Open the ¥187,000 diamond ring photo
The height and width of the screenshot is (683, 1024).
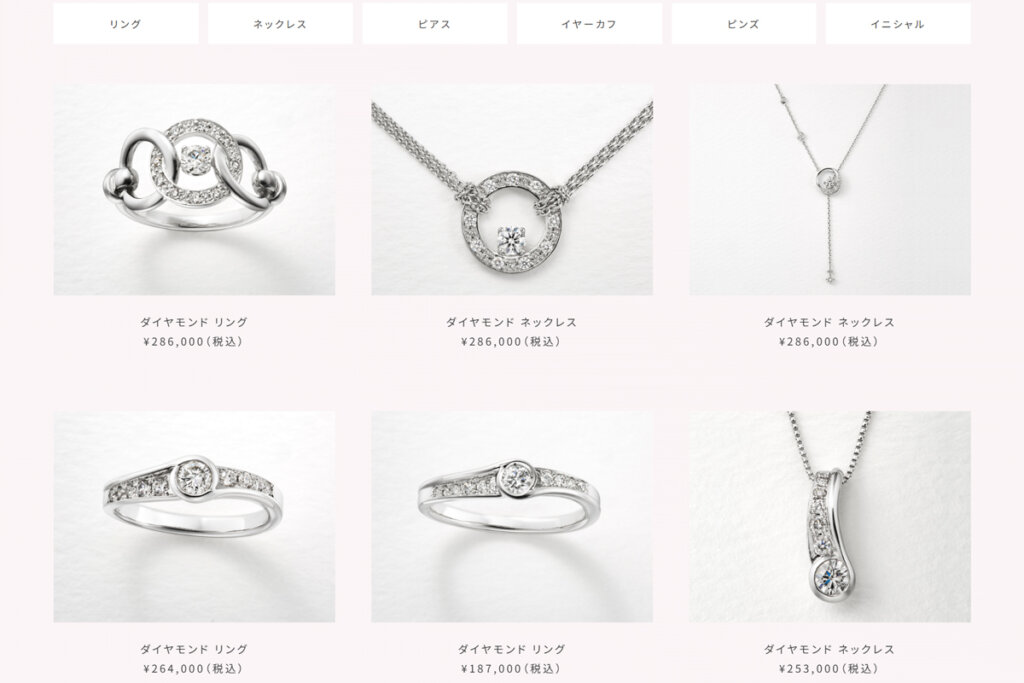[512, 516]
